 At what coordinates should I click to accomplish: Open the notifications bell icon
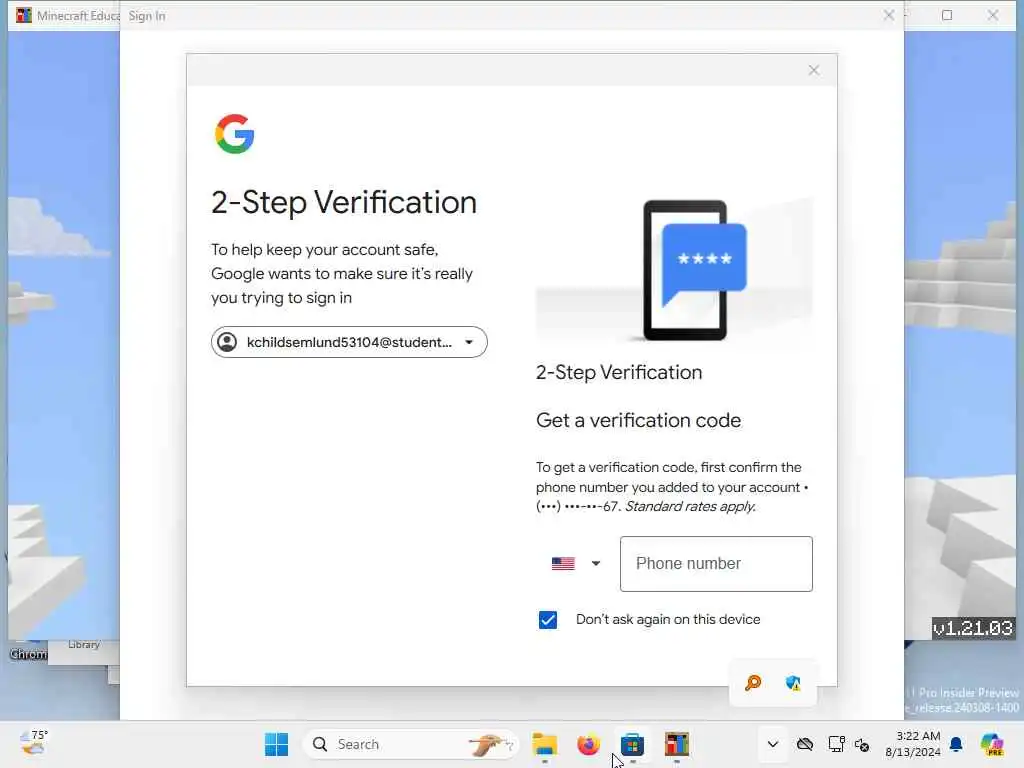pos(956,744)
